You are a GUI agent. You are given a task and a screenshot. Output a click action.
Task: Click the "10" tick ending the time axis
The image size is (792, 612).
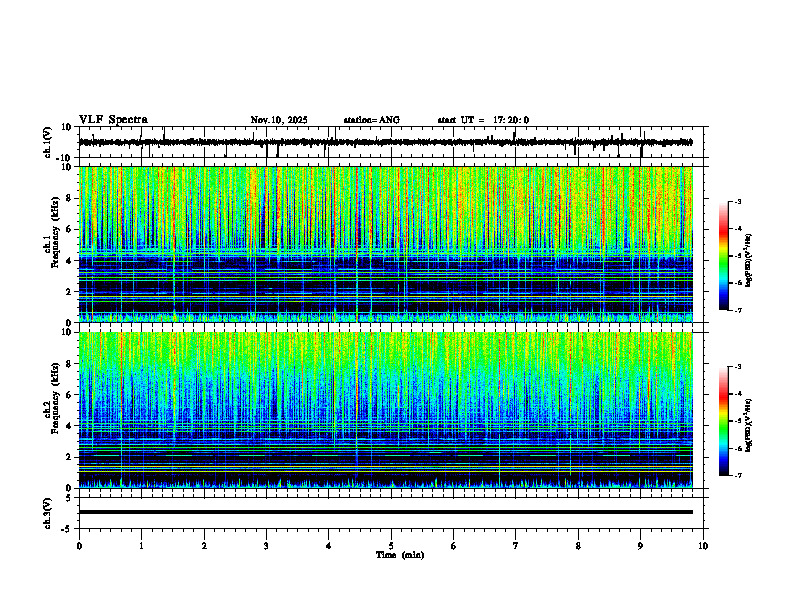(703, 546)
